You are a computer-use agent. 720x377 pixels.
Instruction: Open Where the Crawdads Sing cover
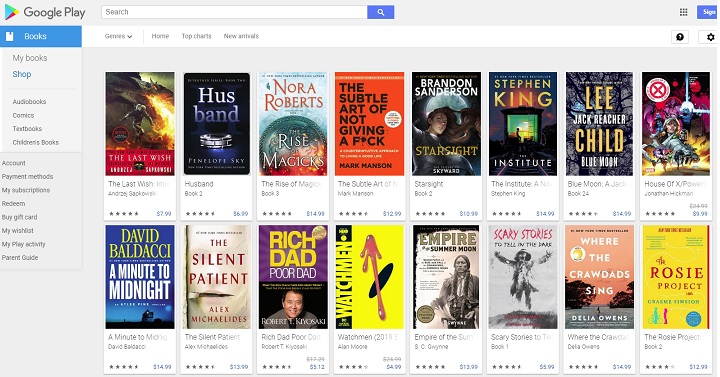coord(599,277)
